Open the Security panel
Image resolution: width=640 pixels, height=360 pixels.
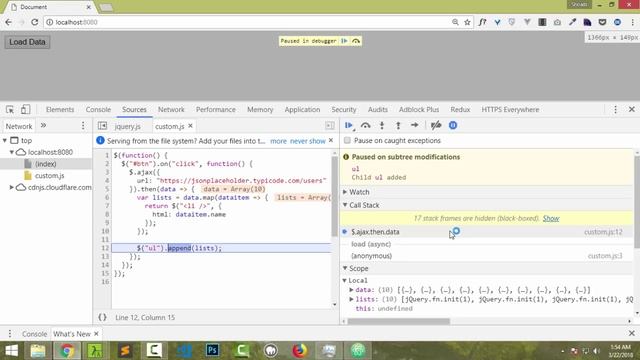click(344, 109)
